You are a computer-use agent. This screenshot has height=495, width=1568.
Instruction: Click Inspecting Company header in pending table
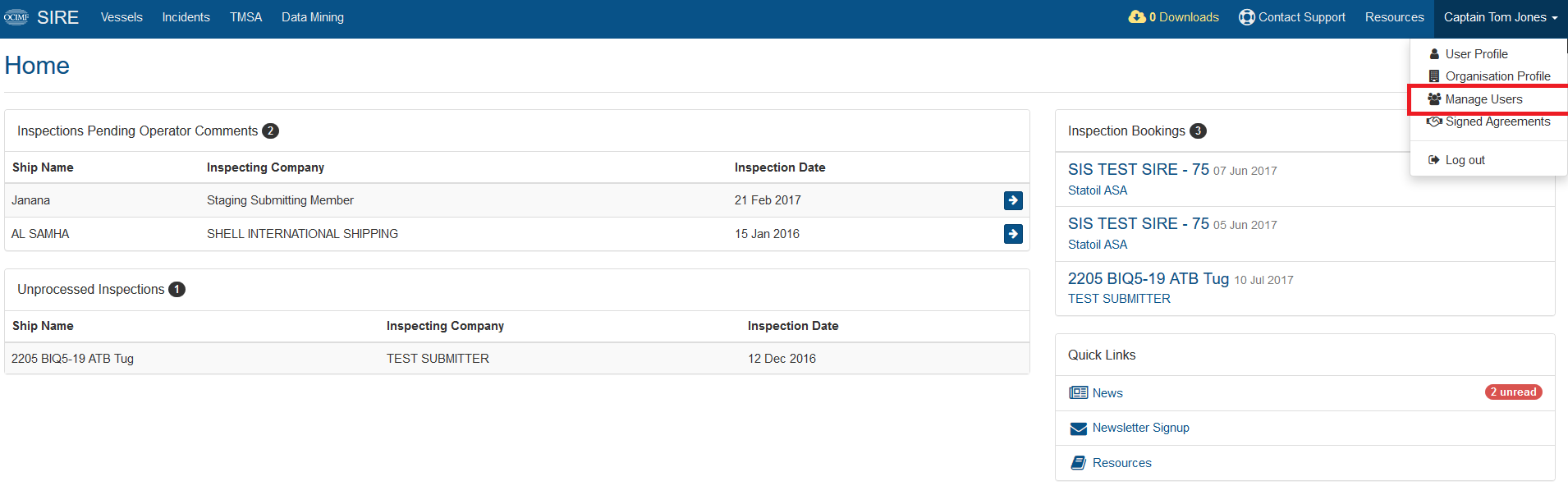point(265,167)
